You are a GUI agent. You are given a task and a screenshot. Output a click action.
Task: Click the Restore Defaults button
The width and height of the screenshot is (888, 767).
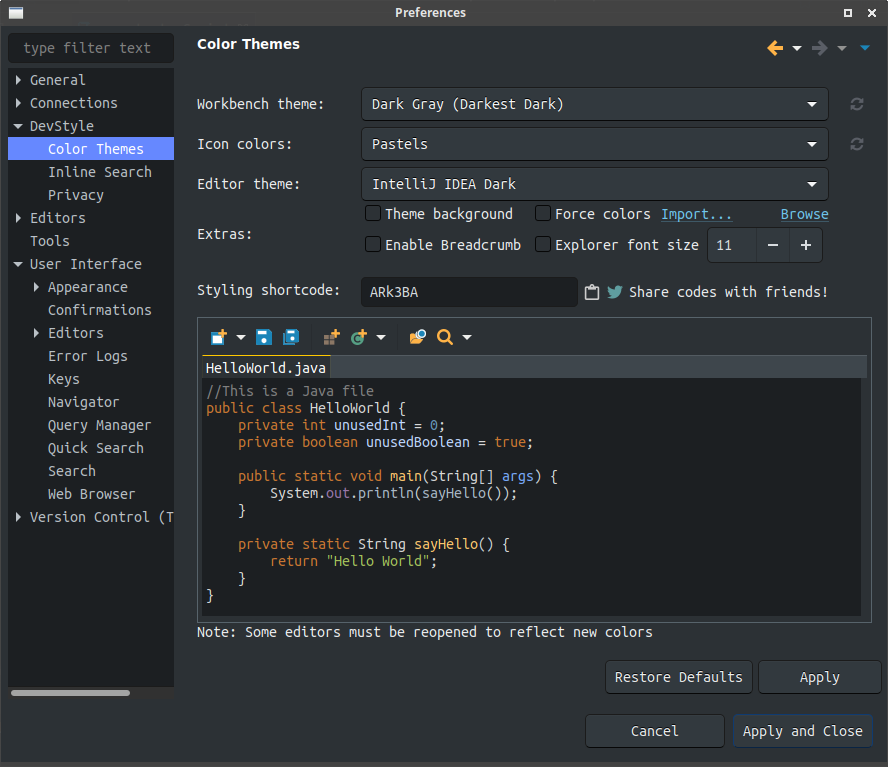point(678,677)
